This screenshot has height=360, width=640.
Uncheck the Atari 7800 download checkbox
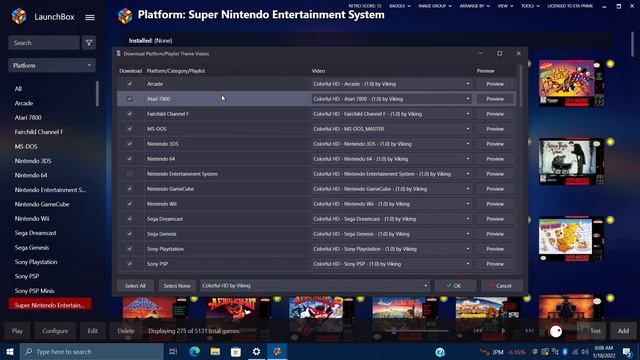[x=130, y=99]
